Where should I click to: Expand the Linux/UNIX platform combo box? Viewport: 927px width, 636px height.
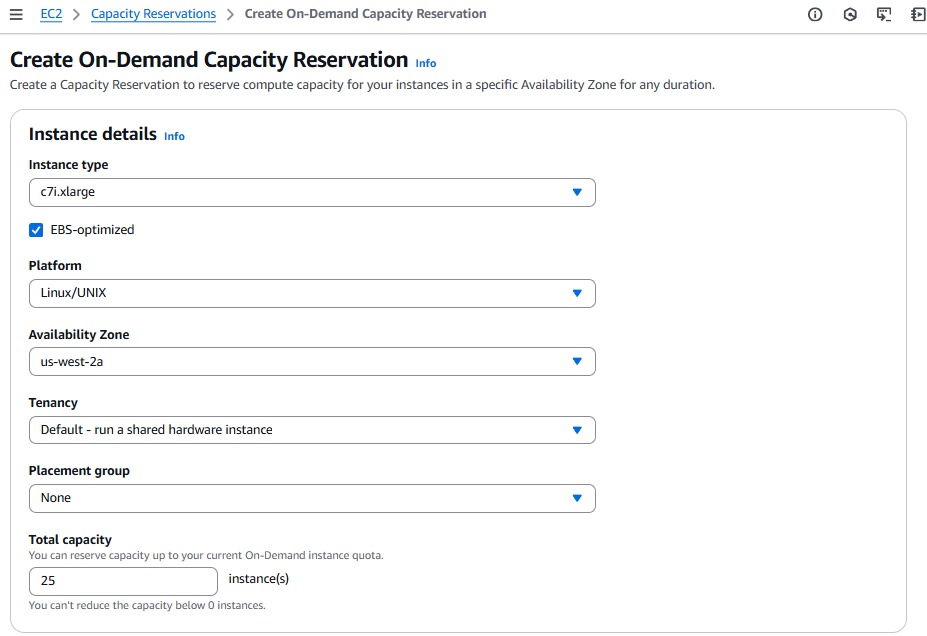click(300, 293)
